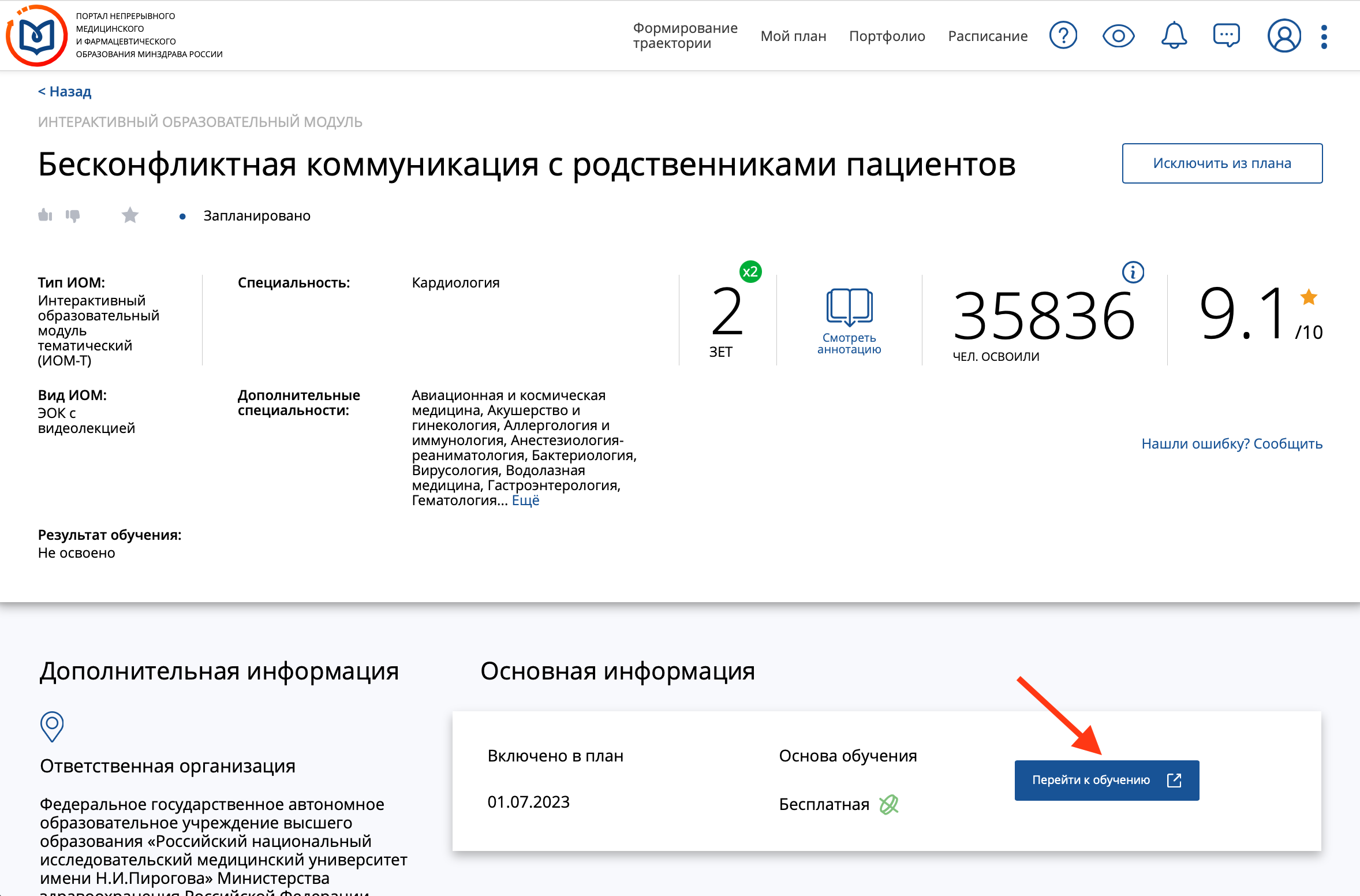This screenshot has height=896, width=1360.
Task: Expand specialties with Ещё link
Action: click(x=525, y=501)
